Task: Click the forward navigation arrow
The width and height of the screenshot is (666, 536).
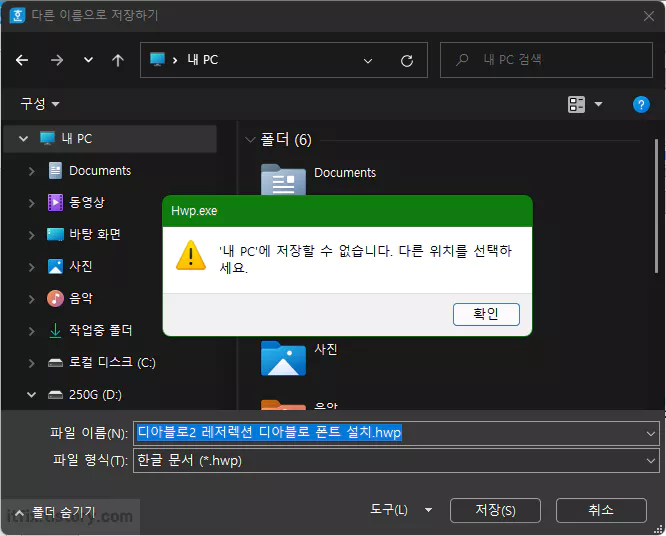Action: pyautogui.click(x=57, y=60)
